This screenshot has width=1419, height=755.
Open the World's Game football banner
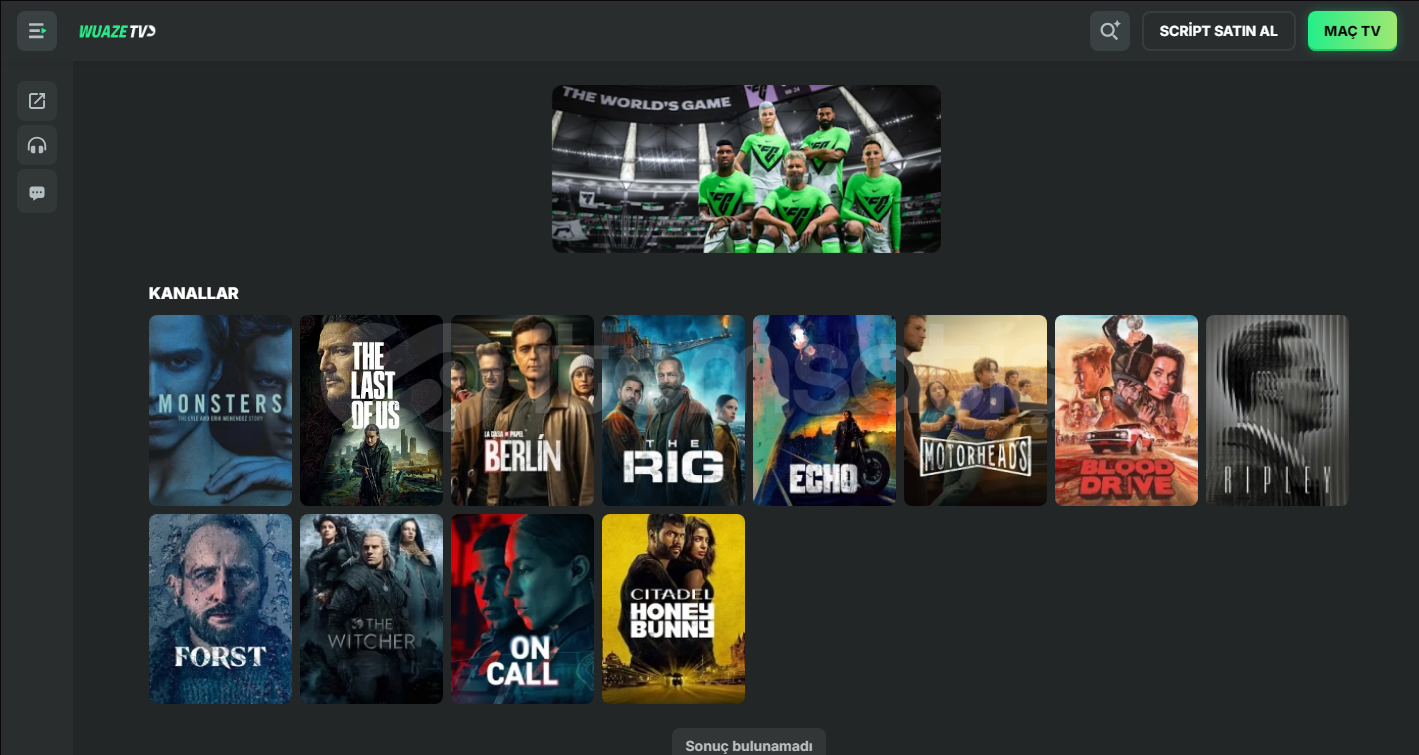coord(746,169)
